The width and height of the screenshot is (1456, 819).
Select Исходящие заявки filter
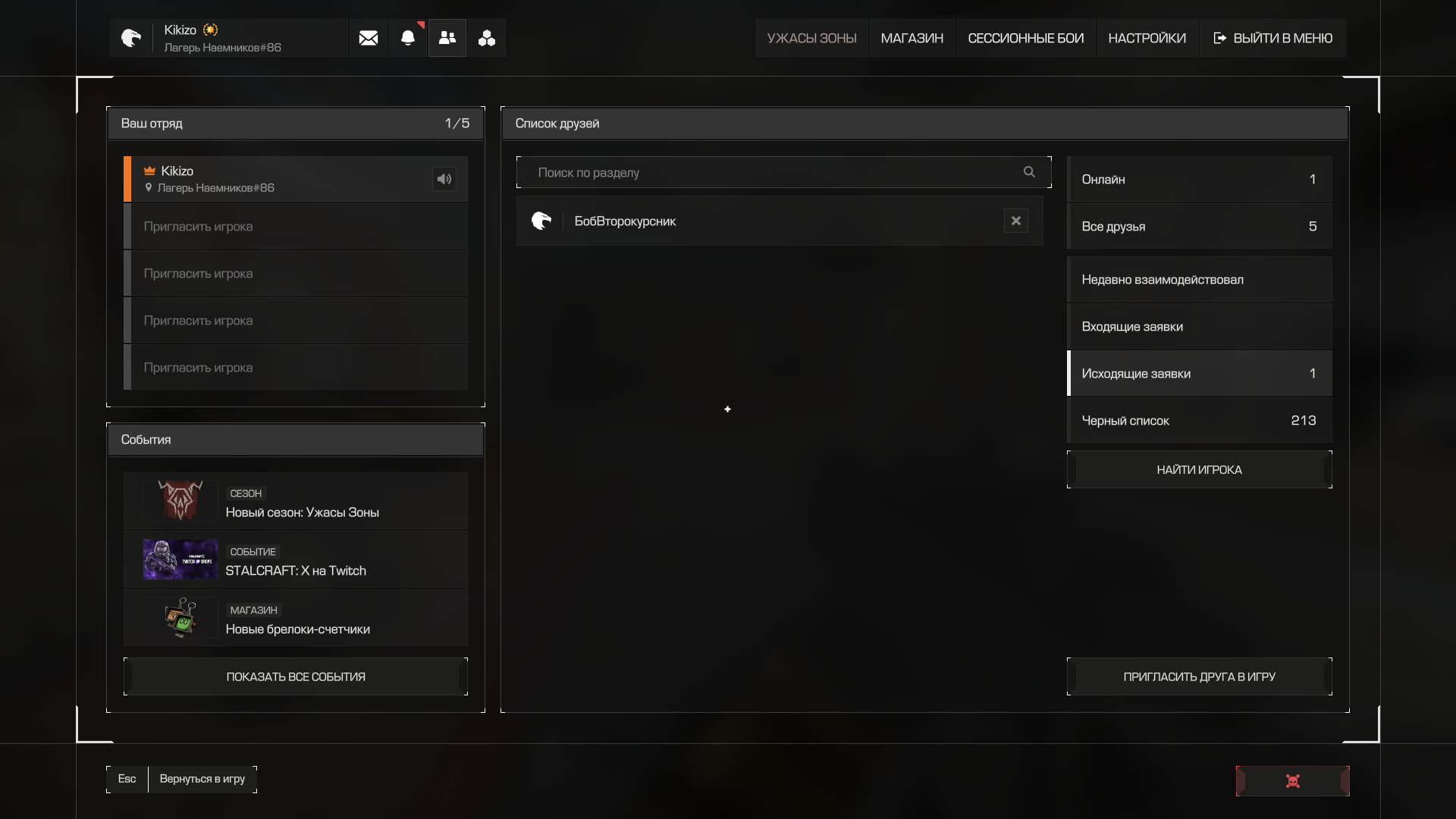[1200, 373]
